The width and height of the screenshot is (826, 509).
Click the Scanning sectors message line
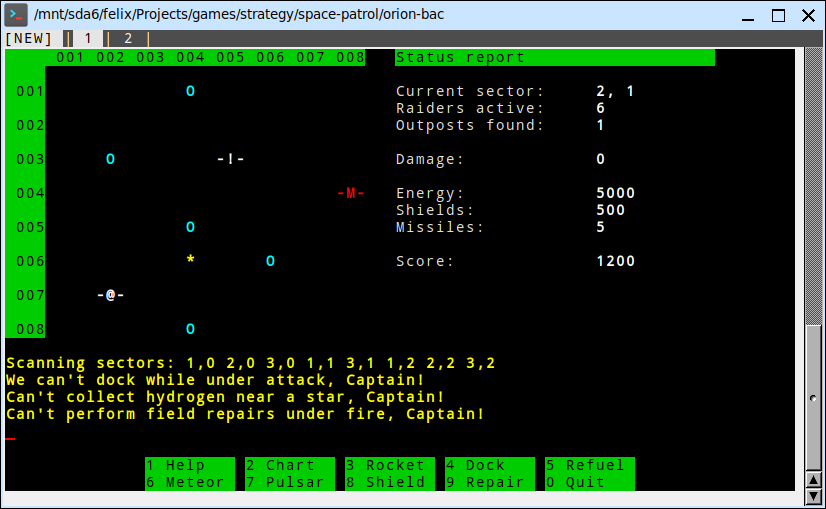pyautogui.click(x=251, y=363)
